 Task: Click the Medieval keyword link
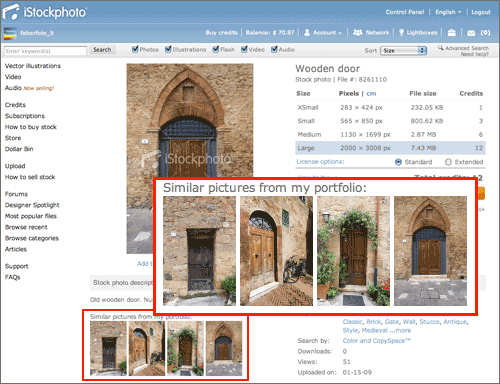[x=374, y=330]
